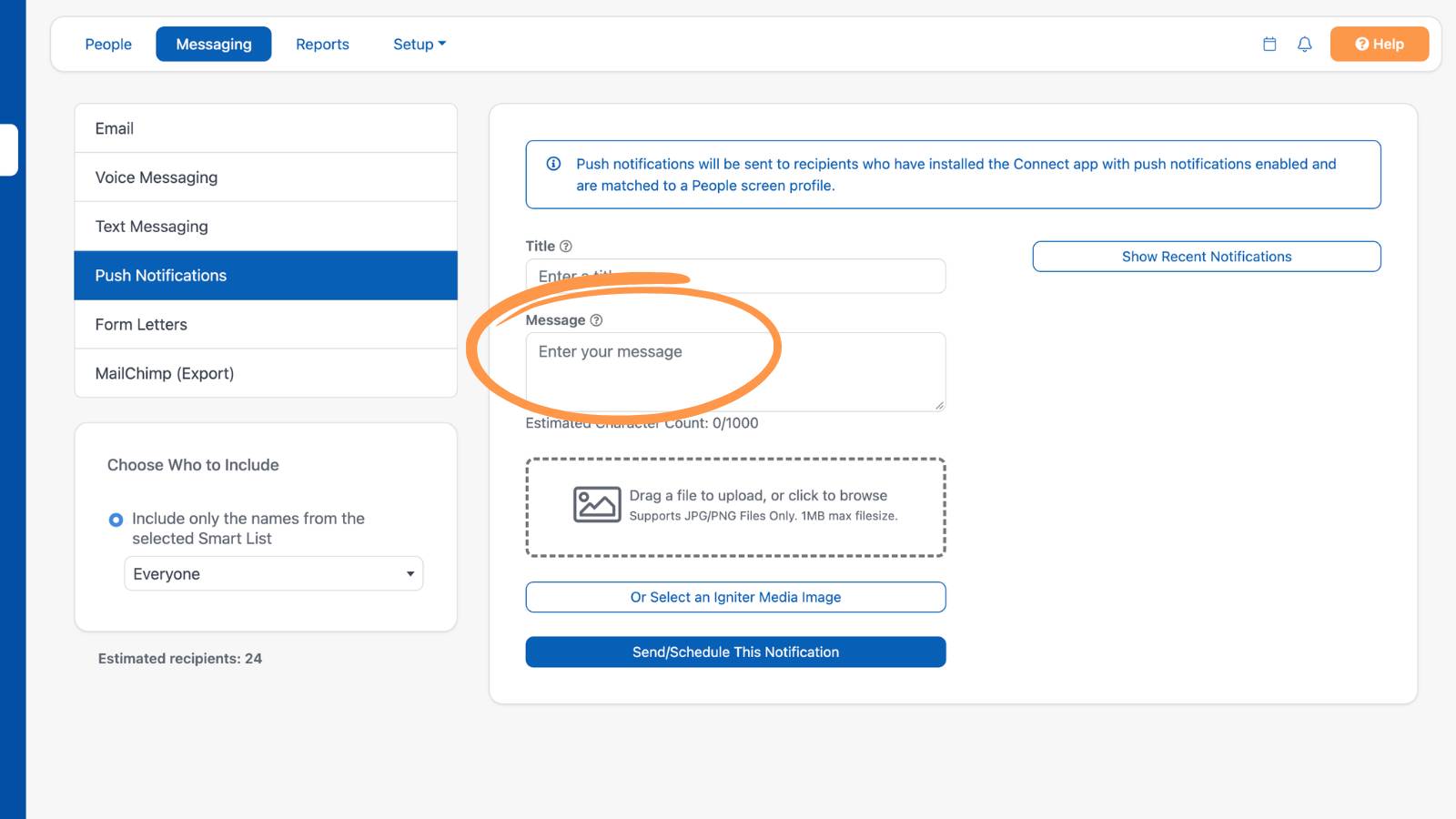This screenshot has height=819, width=1456.
Task: Click the Title help question-mark icon
Action: click(566, 247)
